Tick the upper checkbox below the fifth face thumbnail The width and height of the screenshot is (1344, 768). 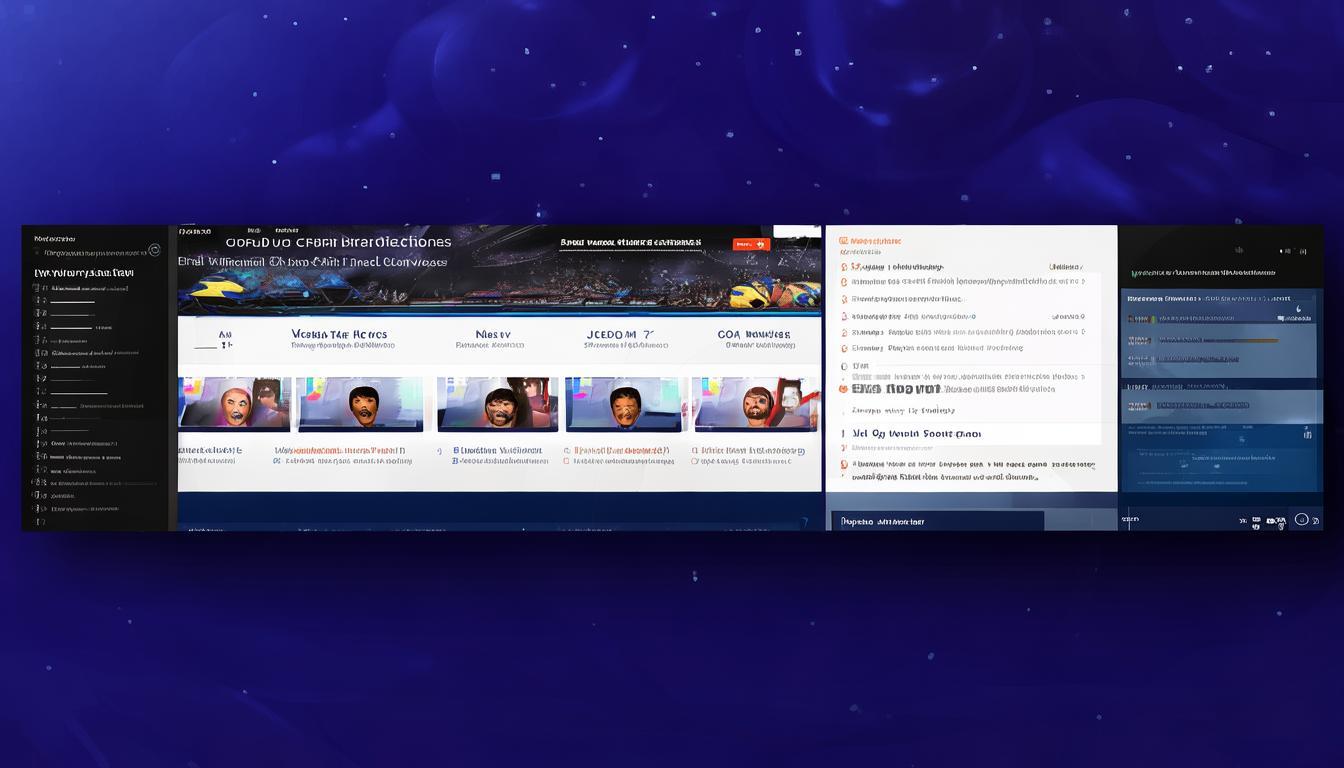pos(694,451)
